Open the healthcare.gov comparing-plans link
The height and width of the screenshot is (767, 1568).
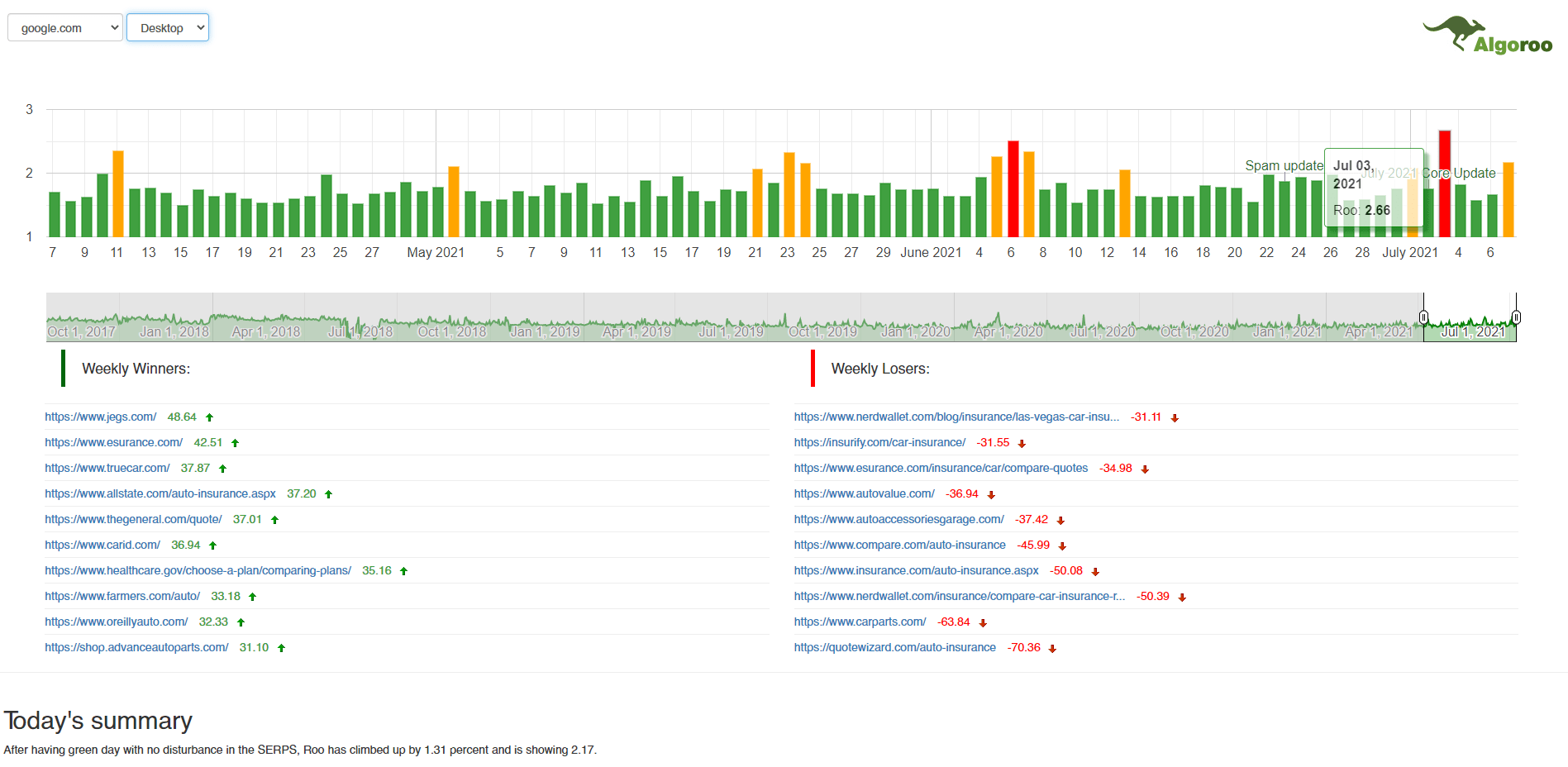coord(198,570)
